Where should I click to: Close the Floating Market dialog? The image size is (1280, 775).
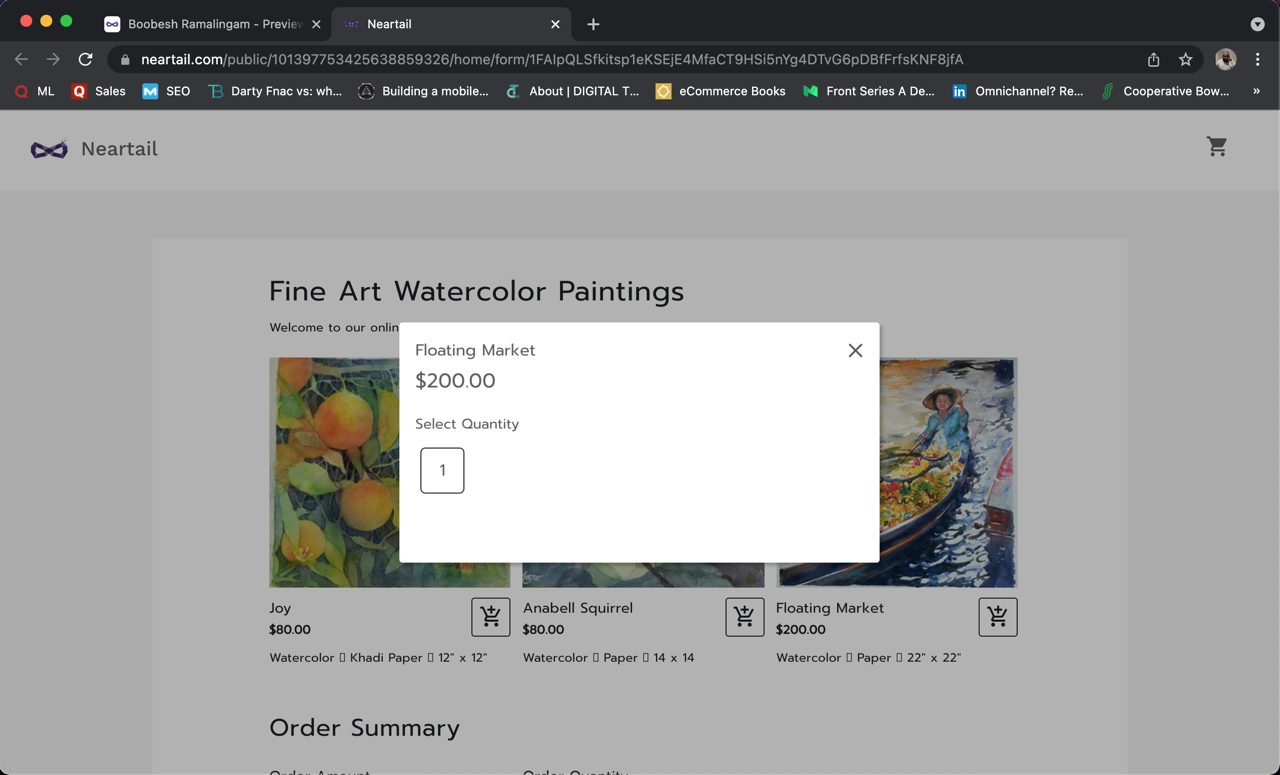click(855, 350)
